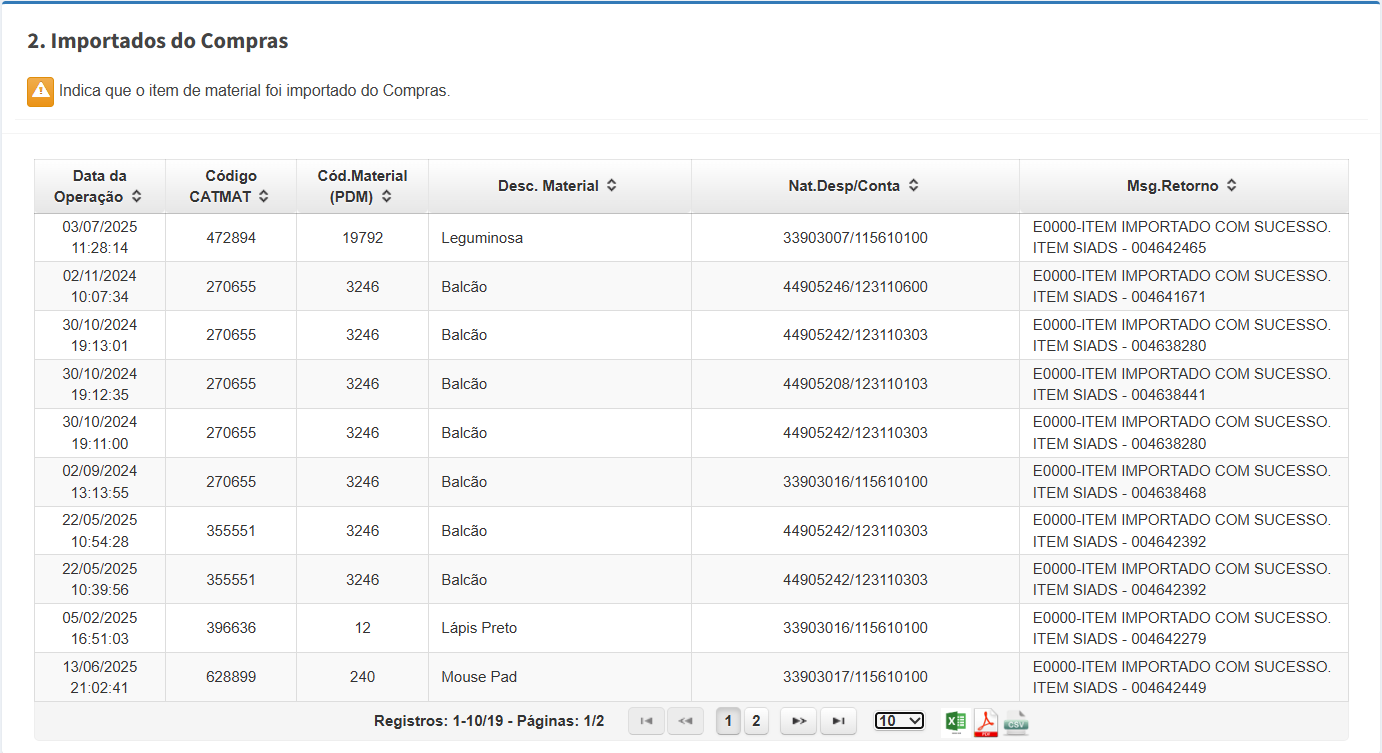Image resolution: width=1382 pixels, height=753 pixels.
Task: Switch to page 2 of results
Action: (x=756, y=721)
